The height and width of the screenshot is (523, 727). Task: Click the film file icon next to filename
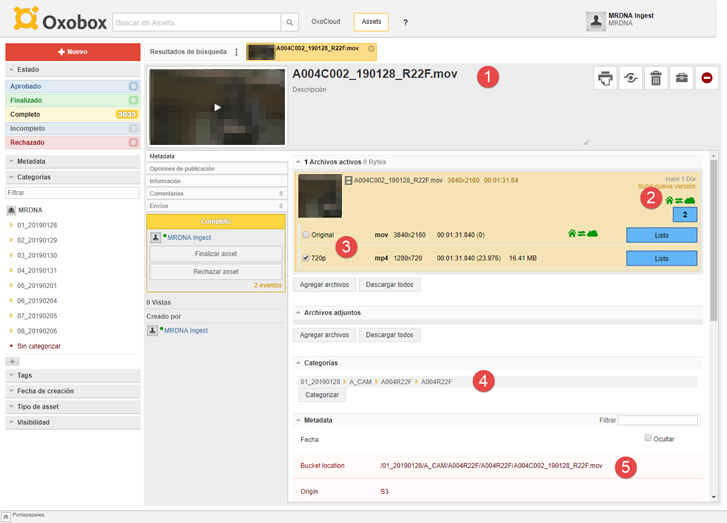click(348, 180)
